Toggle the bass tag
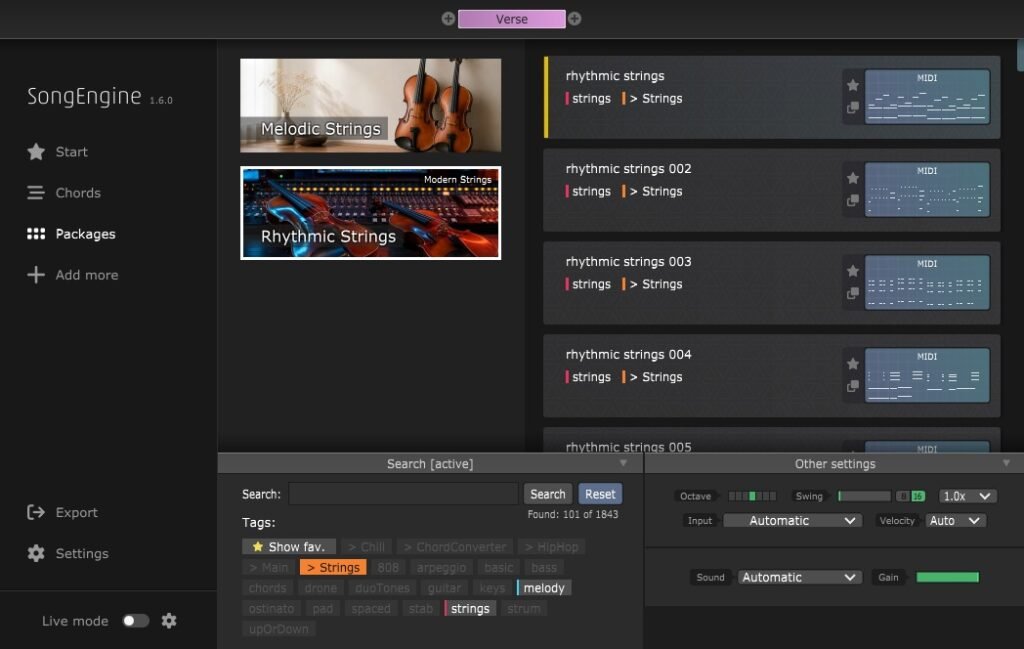The width and height of the screenshot is (1024, 649). [x=544, y=567]
